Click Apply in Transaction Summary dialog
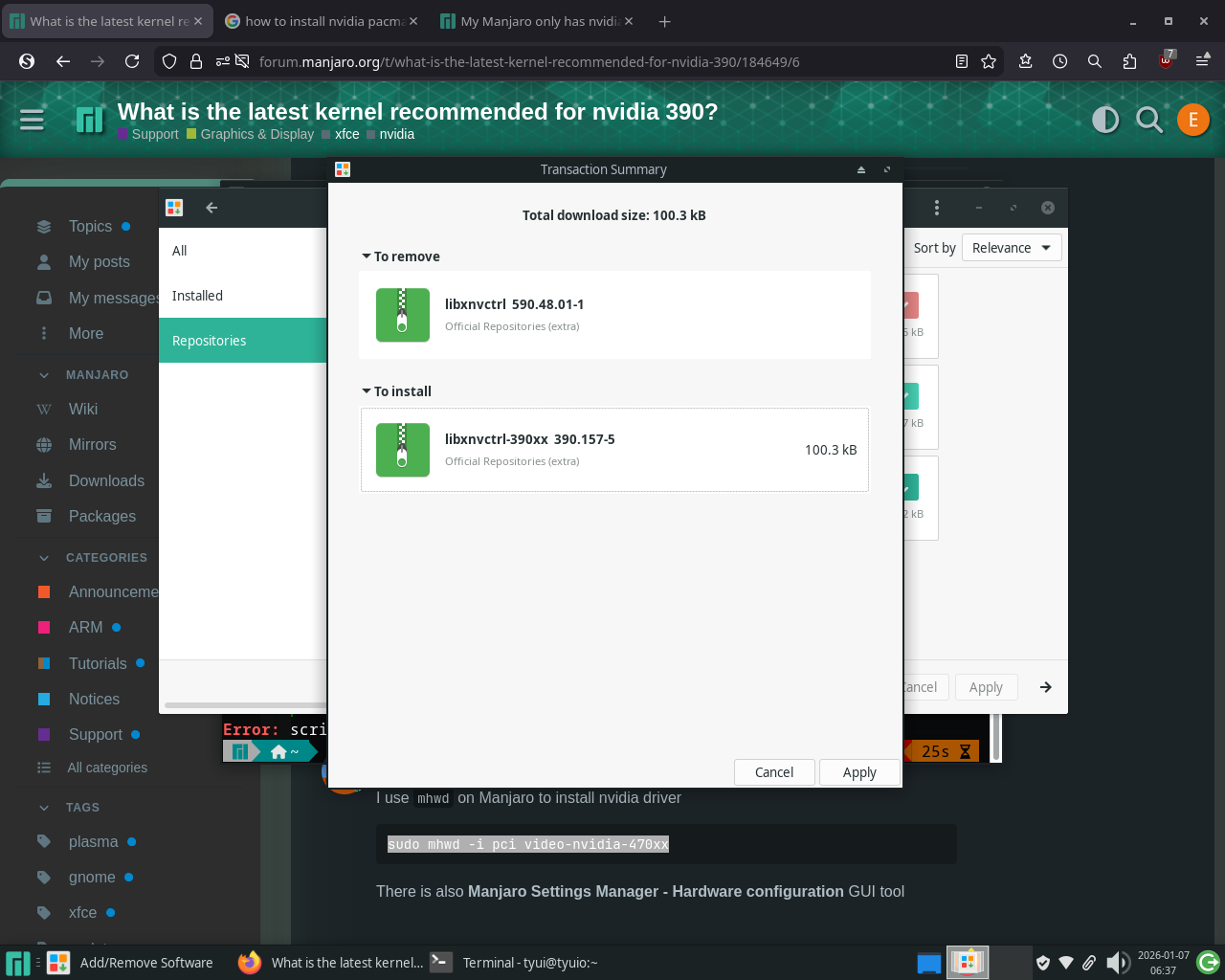Screen dimensions: 1225x980 858,772
